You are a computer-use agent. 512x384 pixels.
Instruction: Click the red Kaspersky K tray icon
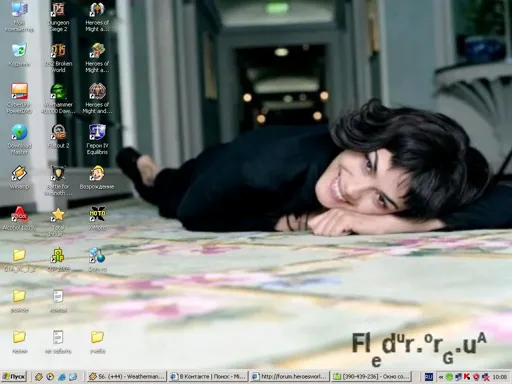pyautogui.click(x=467, y=377)
